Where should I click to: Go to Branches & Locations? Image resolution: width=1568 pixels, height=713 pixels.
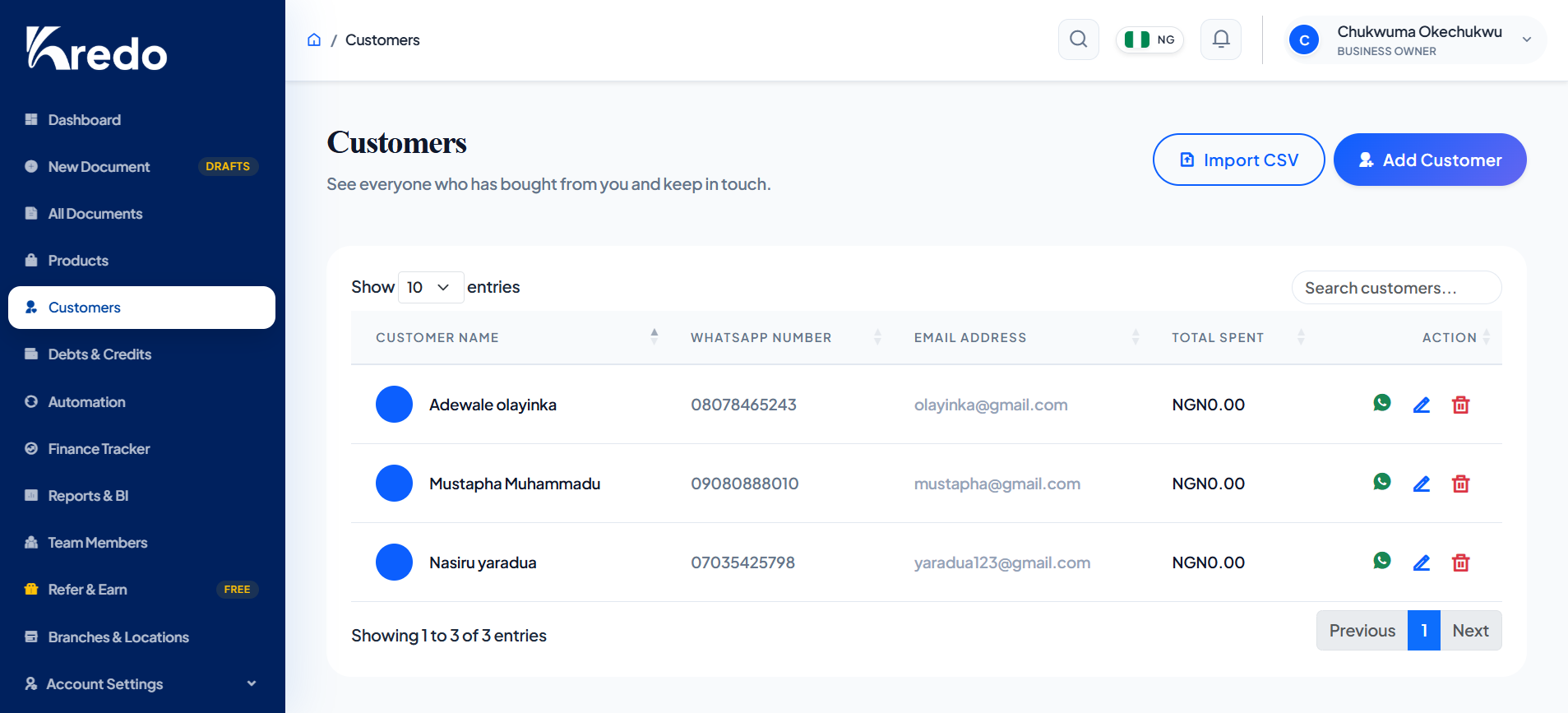[x=141, y=637]
